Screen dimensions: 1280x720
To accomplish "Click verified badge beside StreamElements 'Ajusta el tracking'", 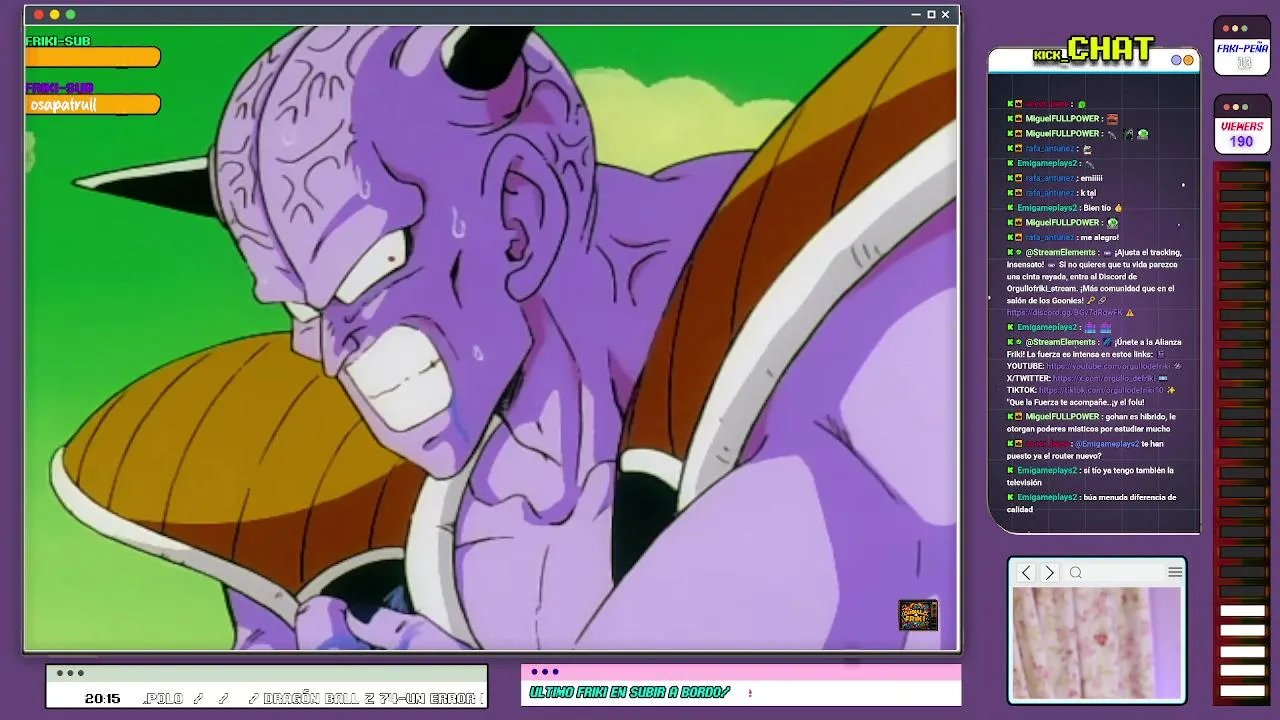I will pyautogui.click(x=1019, y=253).
